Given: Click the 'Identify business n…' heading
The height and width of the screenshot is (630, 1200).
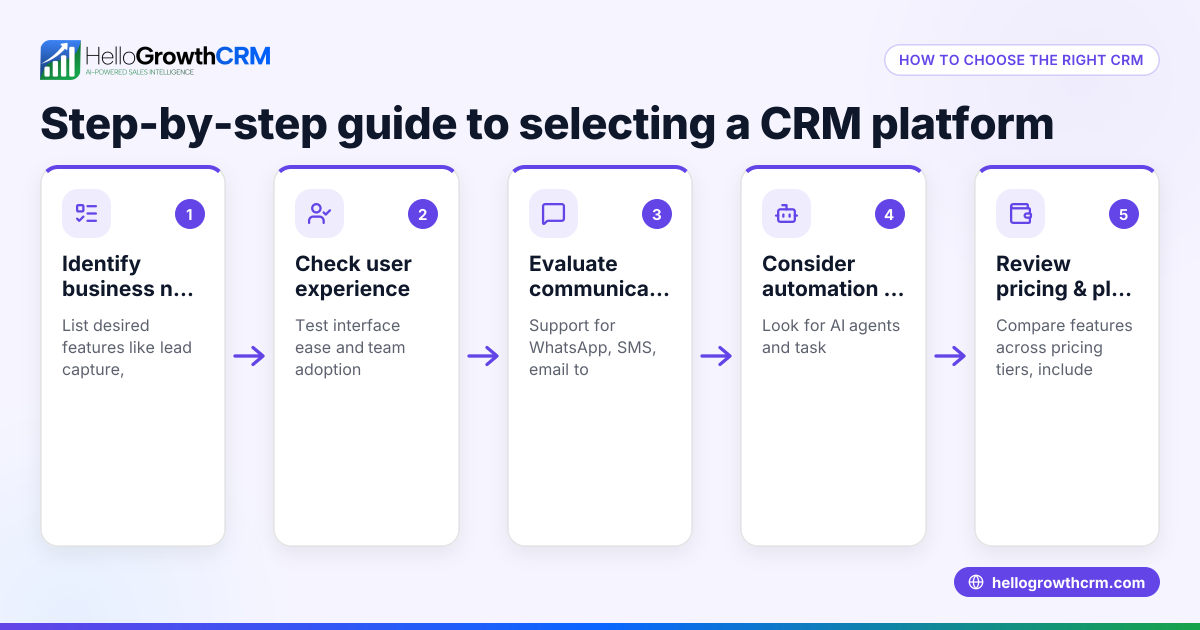Looking at the screenshot, I should 128,276.
